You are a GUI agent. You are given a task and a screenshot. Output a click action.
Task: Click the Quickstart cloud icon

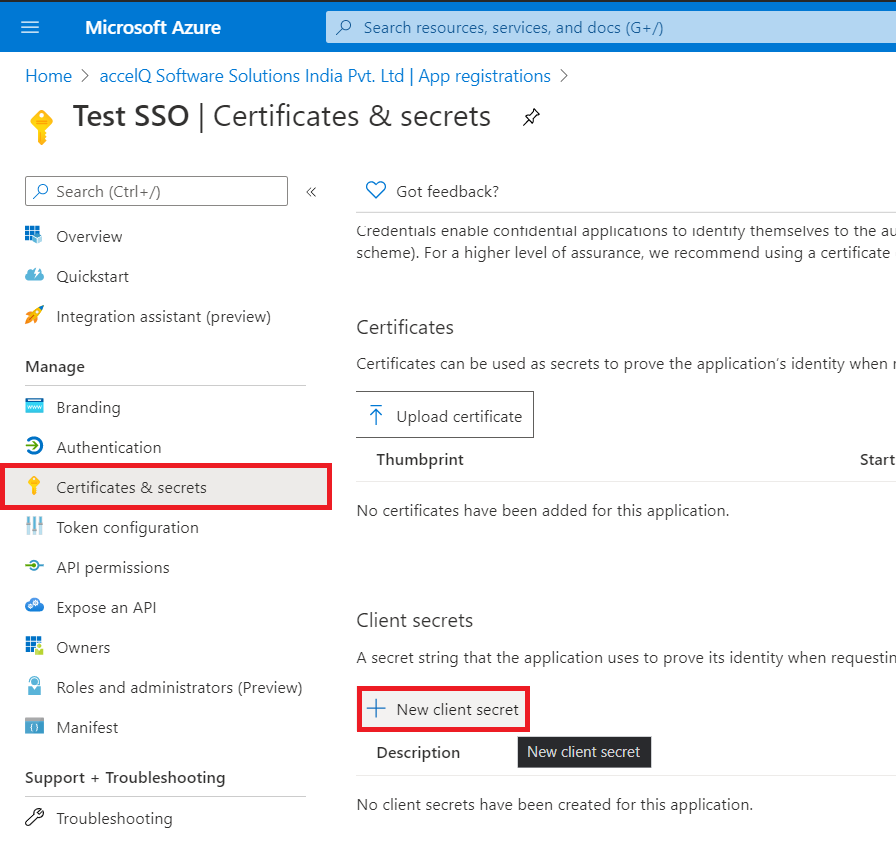coord(34,275)
